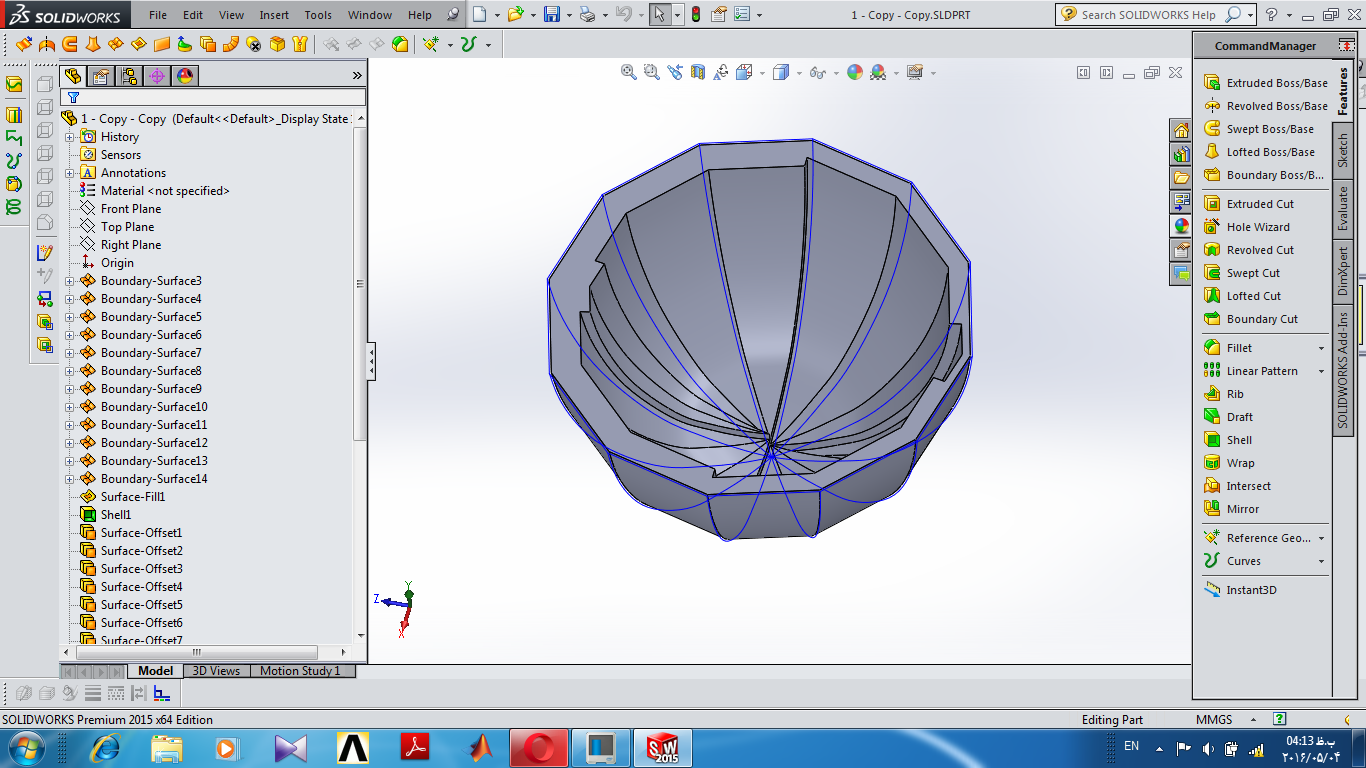Click the Extruded Boss/Base feature icon
Viewport: 1366px width, 768px height.
[x=1212, y=83]
